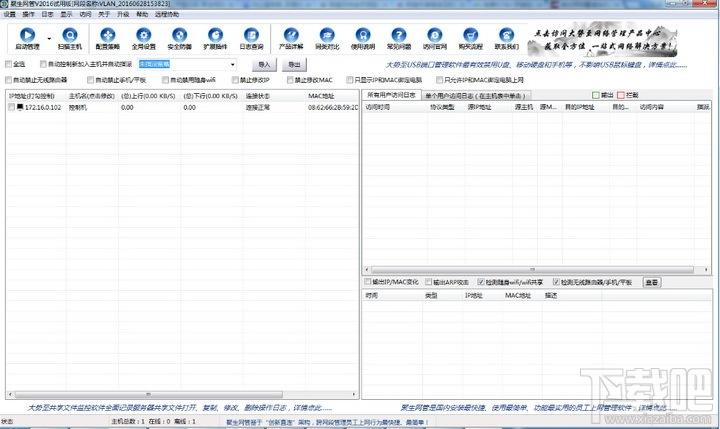Open the 显示 menu

pos(67,14)
